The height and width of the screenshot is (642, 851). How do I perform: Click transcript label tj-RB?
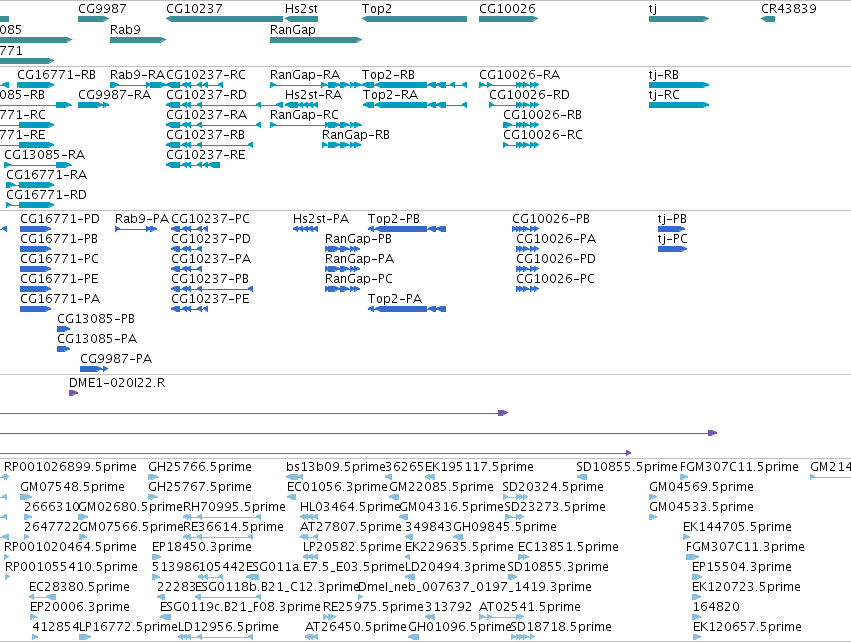664,75
